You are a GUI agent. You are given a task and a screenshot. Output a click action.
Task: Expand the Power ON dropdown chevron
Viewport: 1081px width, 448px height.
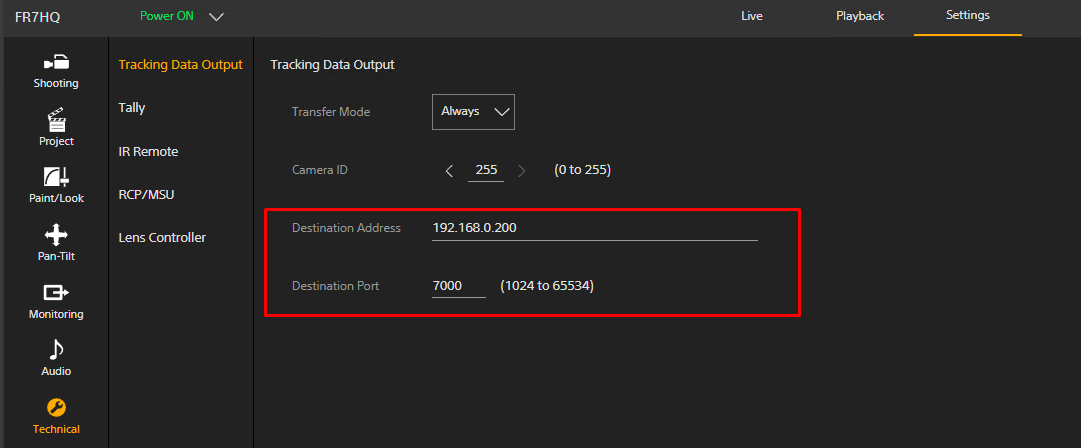tap(217, 17)
